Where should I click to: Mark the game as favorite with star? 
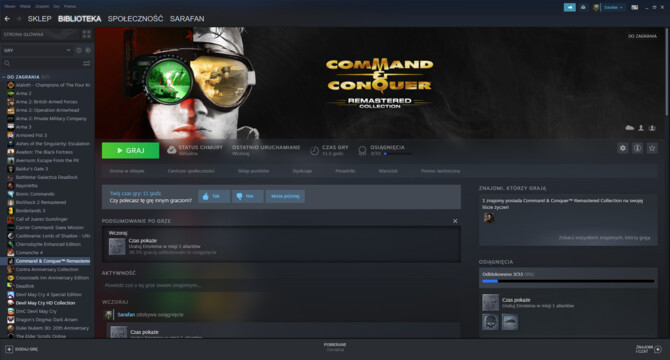point(652,148)
